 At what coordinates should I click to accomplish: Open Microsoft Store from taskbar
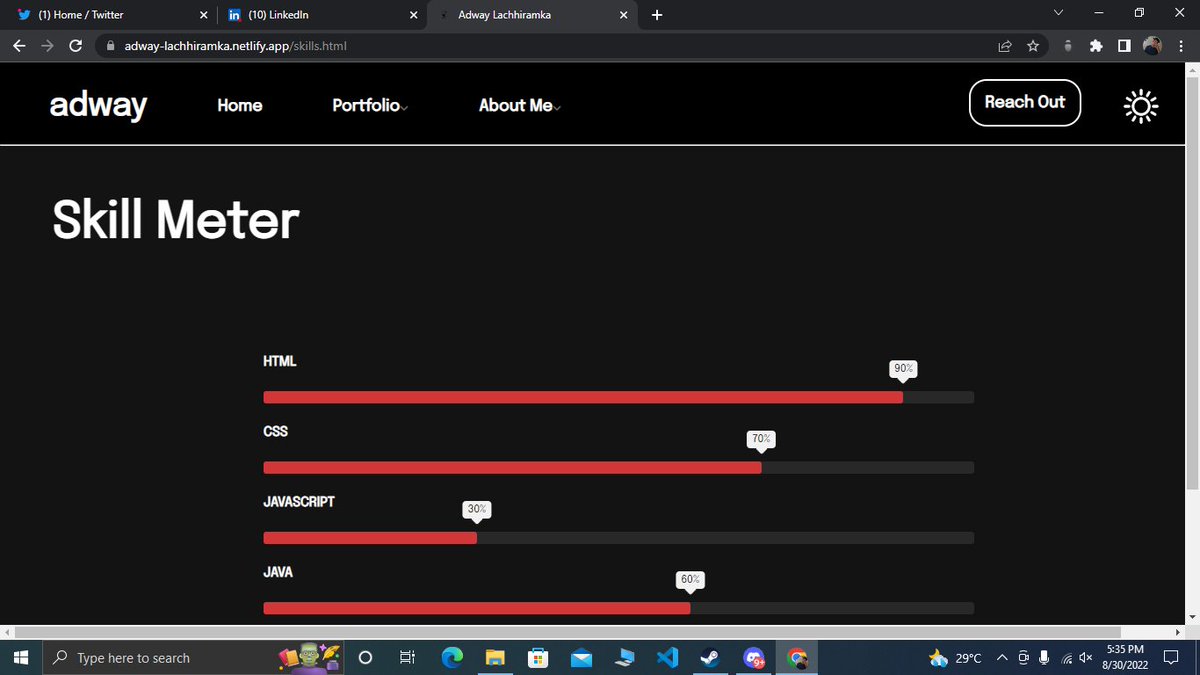(x=538, y=657)
